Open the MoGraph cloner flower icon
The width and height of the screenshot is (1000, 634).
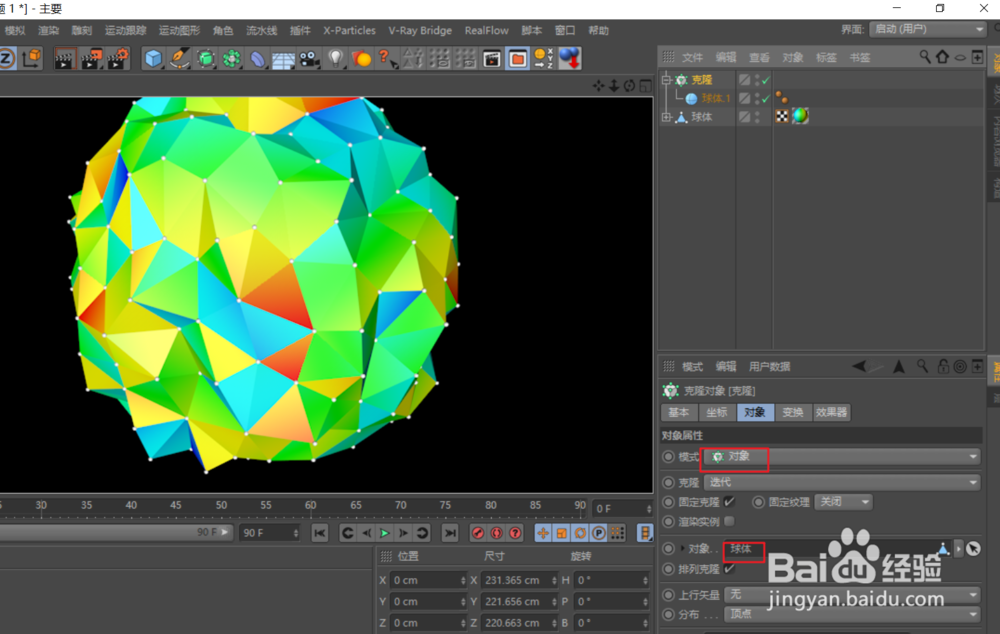(x=232, y=59)
